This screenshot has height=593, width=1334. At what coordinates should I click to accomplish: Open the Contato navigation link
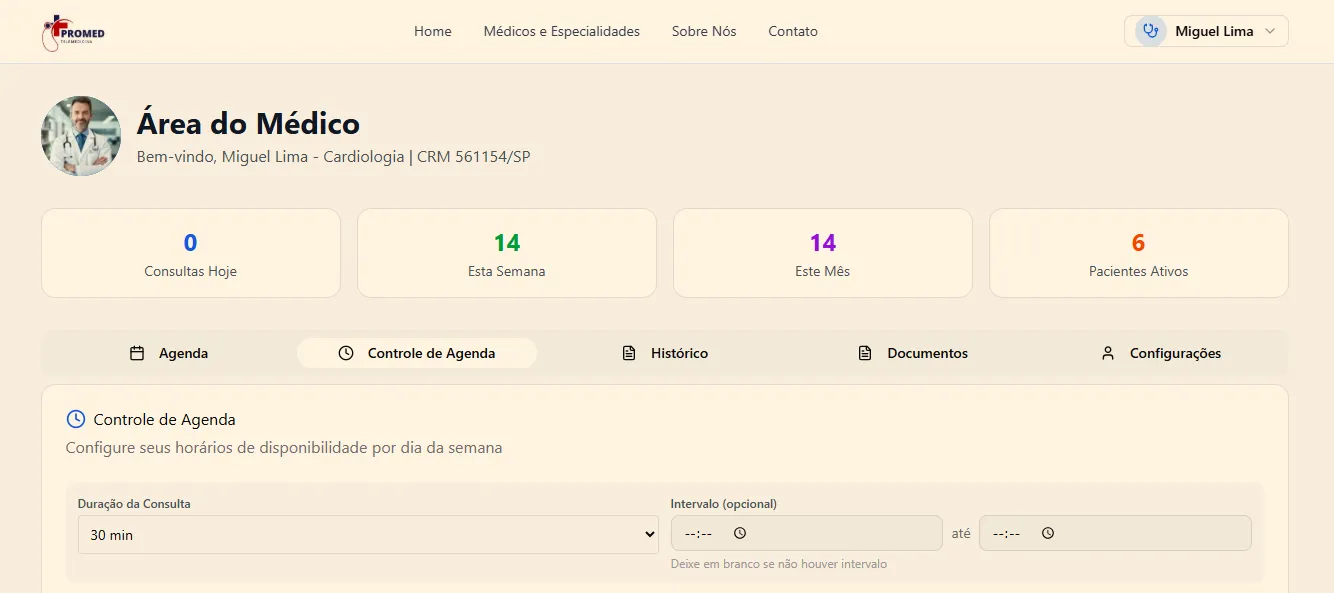tap(793, 31)
